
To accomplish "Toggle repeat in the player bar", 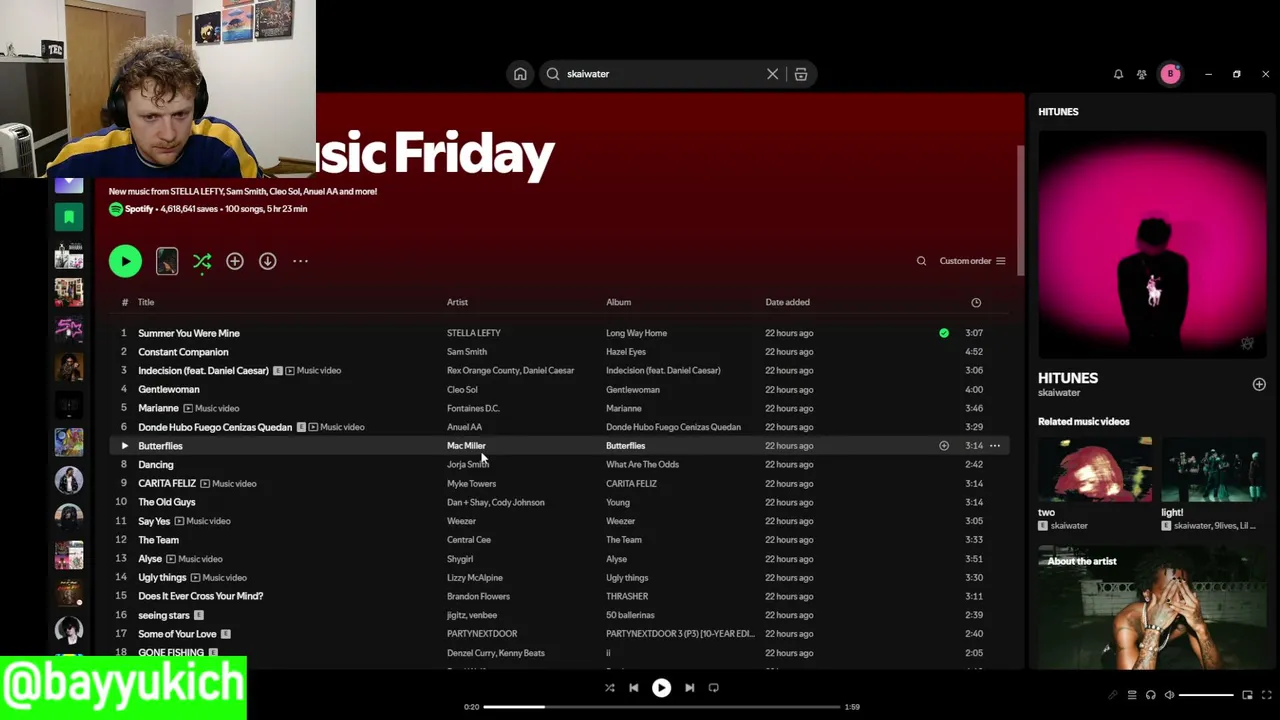I will tap(713, 688).
